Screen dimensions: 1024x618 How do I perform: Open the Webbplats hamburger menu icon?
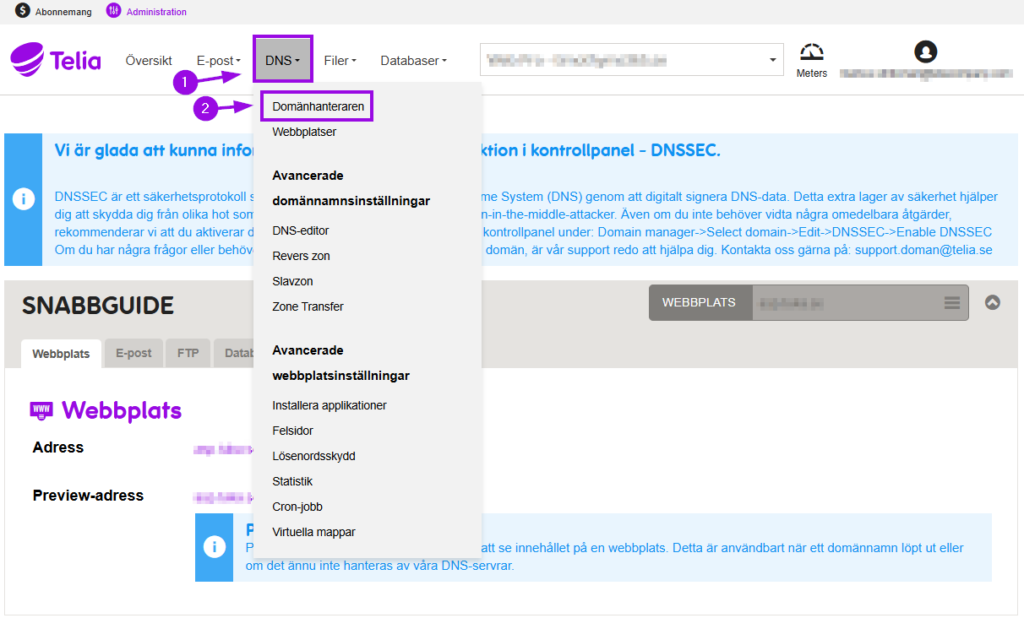(x=951, y=303)
